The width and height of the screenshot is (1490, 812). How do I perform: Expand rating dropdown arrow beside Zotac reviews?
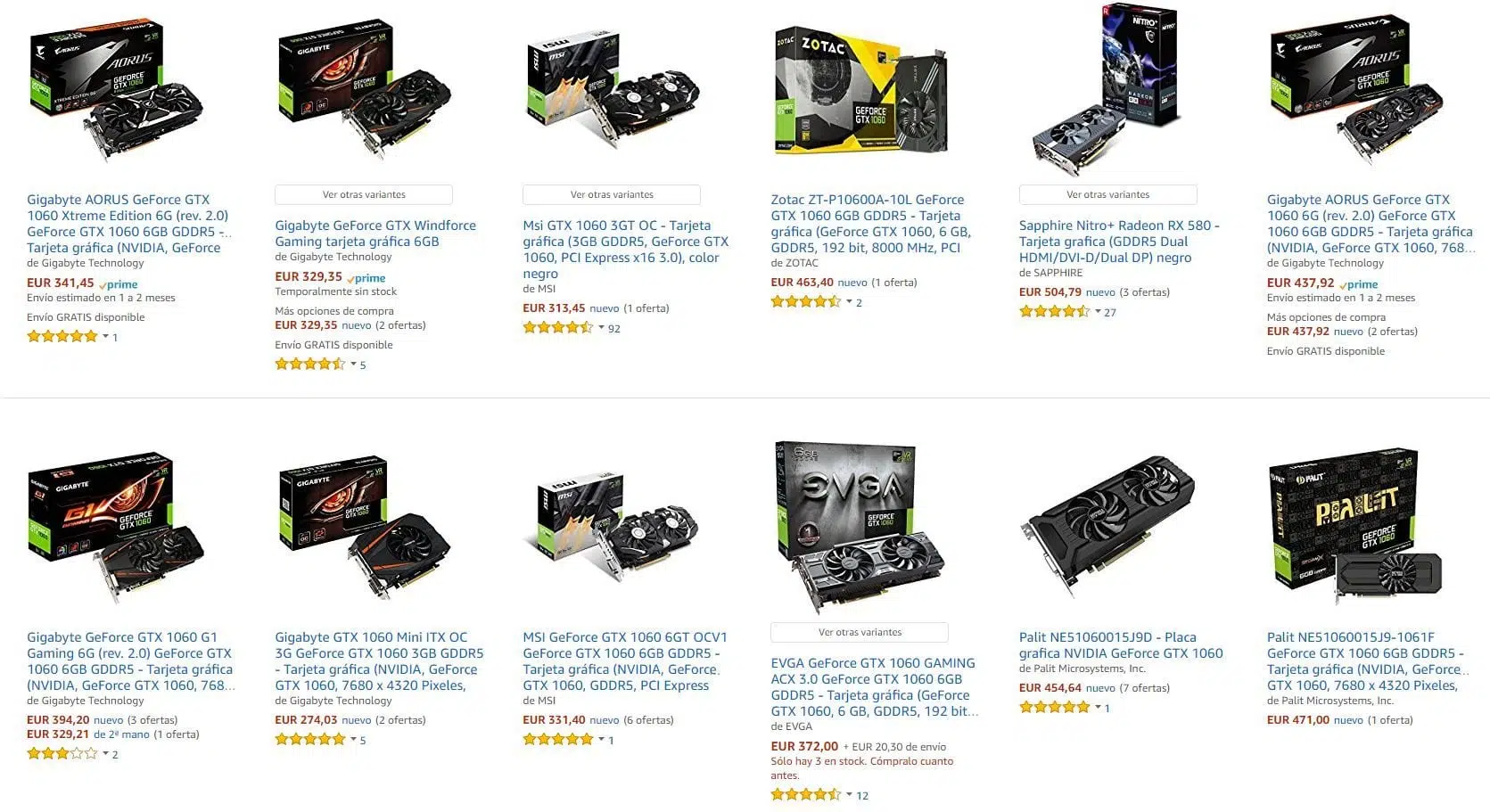(x=849, y=302)
